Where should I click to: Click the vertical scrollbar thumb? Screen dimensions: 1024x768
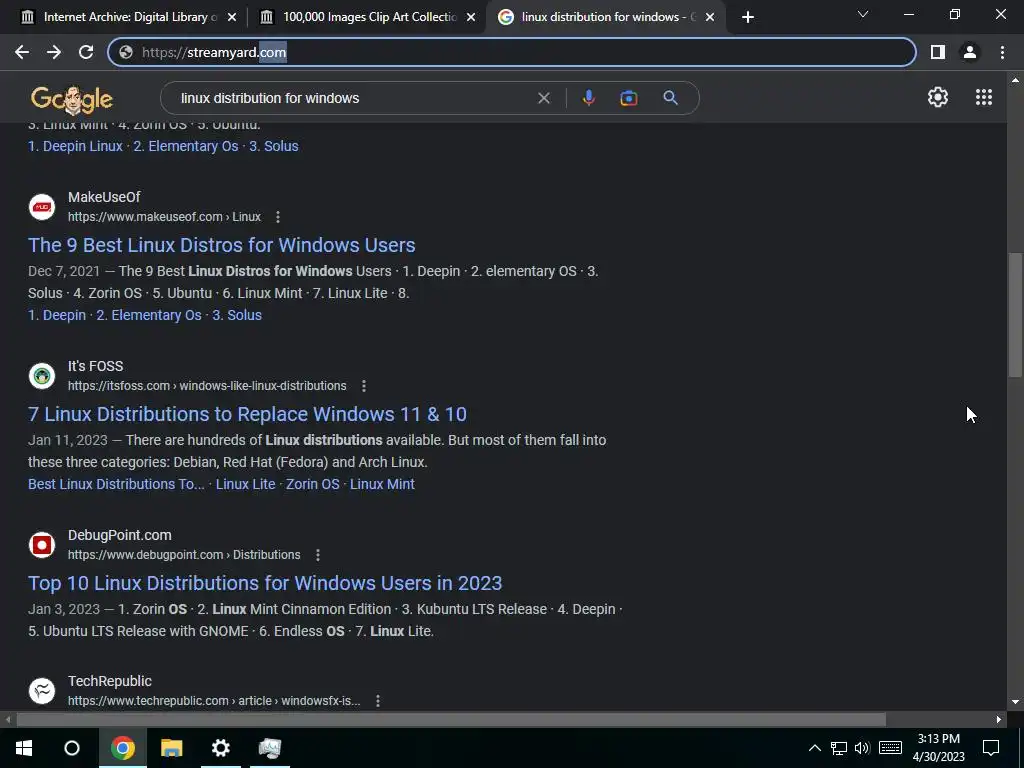[x=1015, y=314]
